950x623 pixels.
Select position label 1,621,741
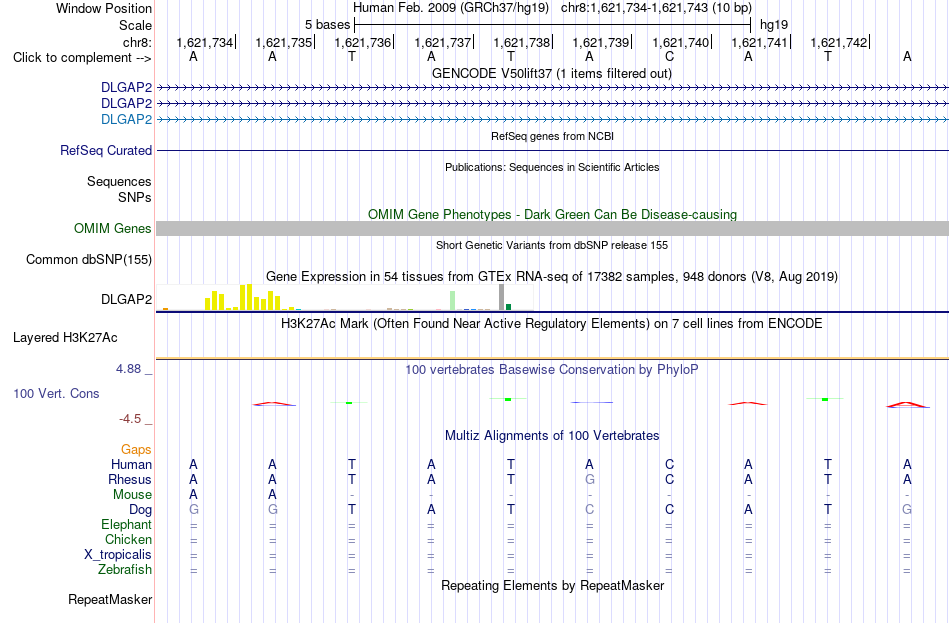click(759, 42)
